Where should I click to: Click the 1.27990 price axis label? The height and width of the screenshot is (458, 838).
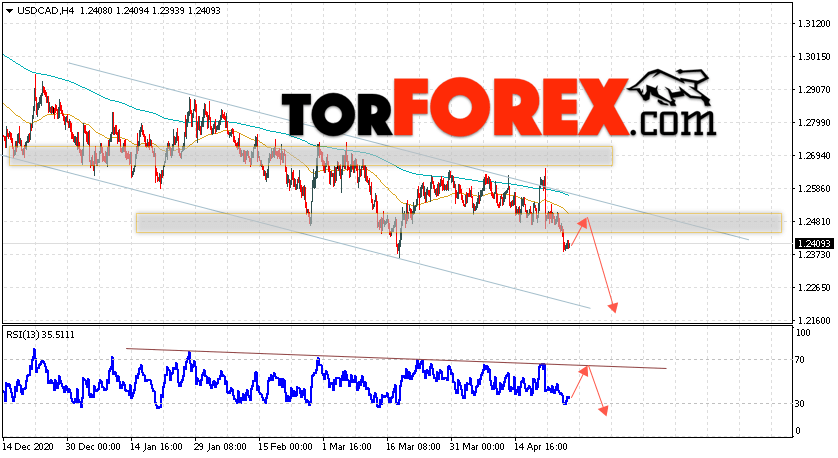(x=814, y=123)
